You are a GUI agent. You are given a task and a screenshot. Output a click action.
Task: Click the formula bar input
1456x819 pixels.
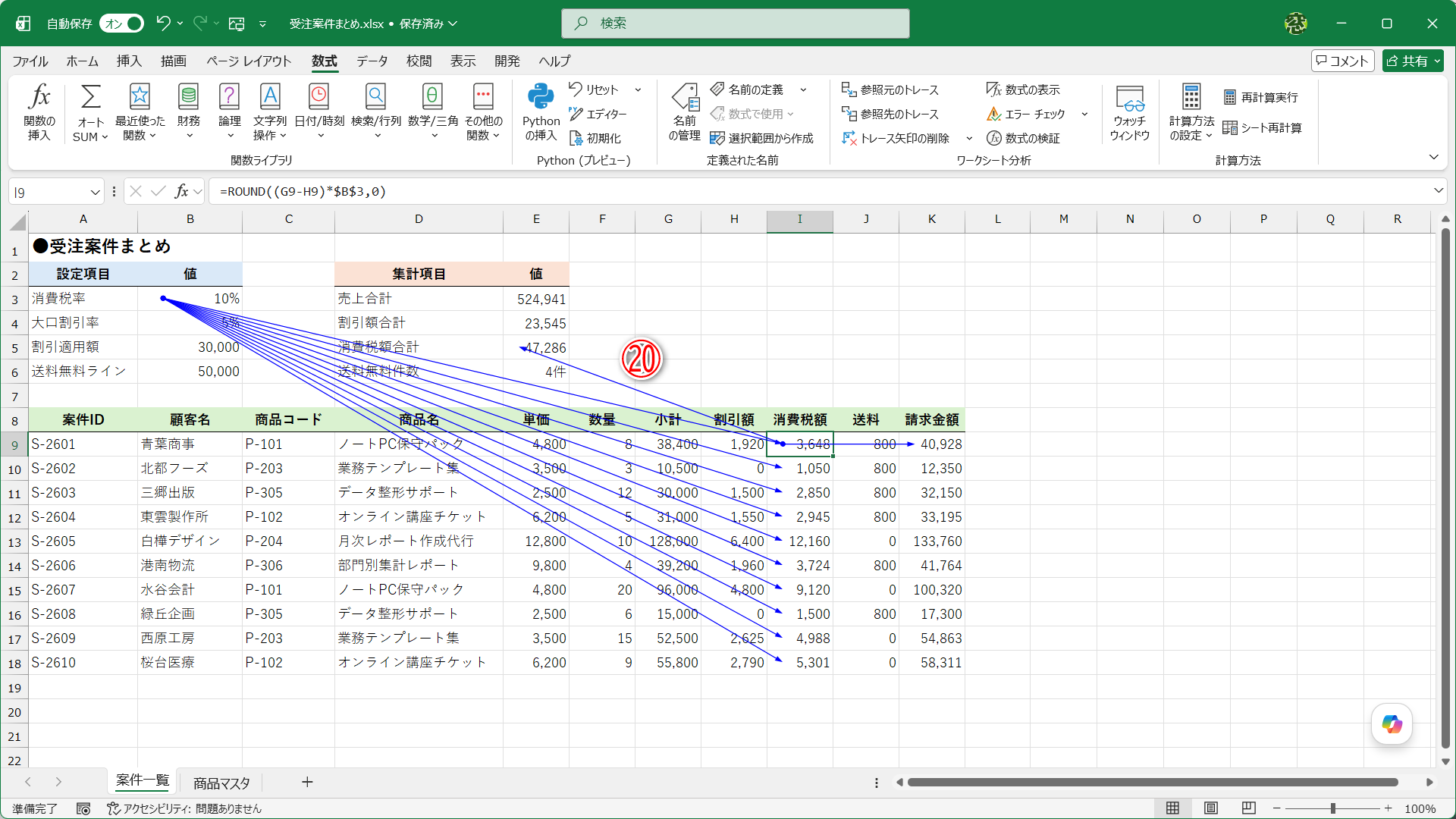[819, 192]
